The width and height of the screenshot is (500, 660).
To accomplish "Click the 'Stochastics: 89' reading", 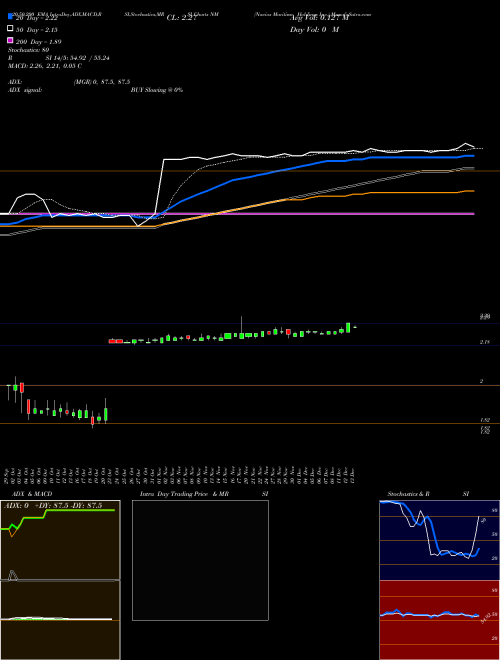I will click(29, 50).
